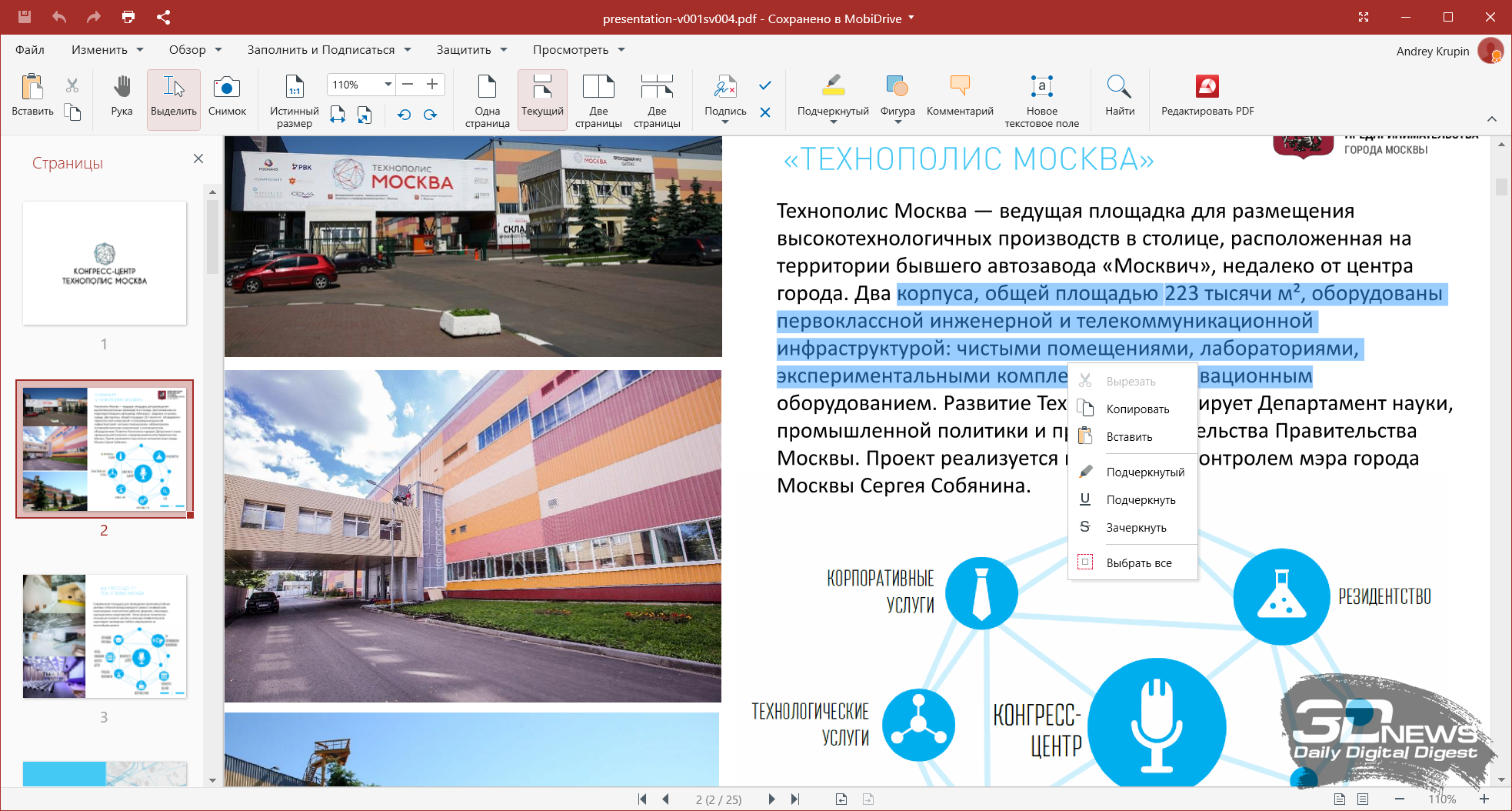This screenshot has height=811, width=1512.
Task: Choose Зачеркнуть in context menu
Action: tap(1133, 528)
